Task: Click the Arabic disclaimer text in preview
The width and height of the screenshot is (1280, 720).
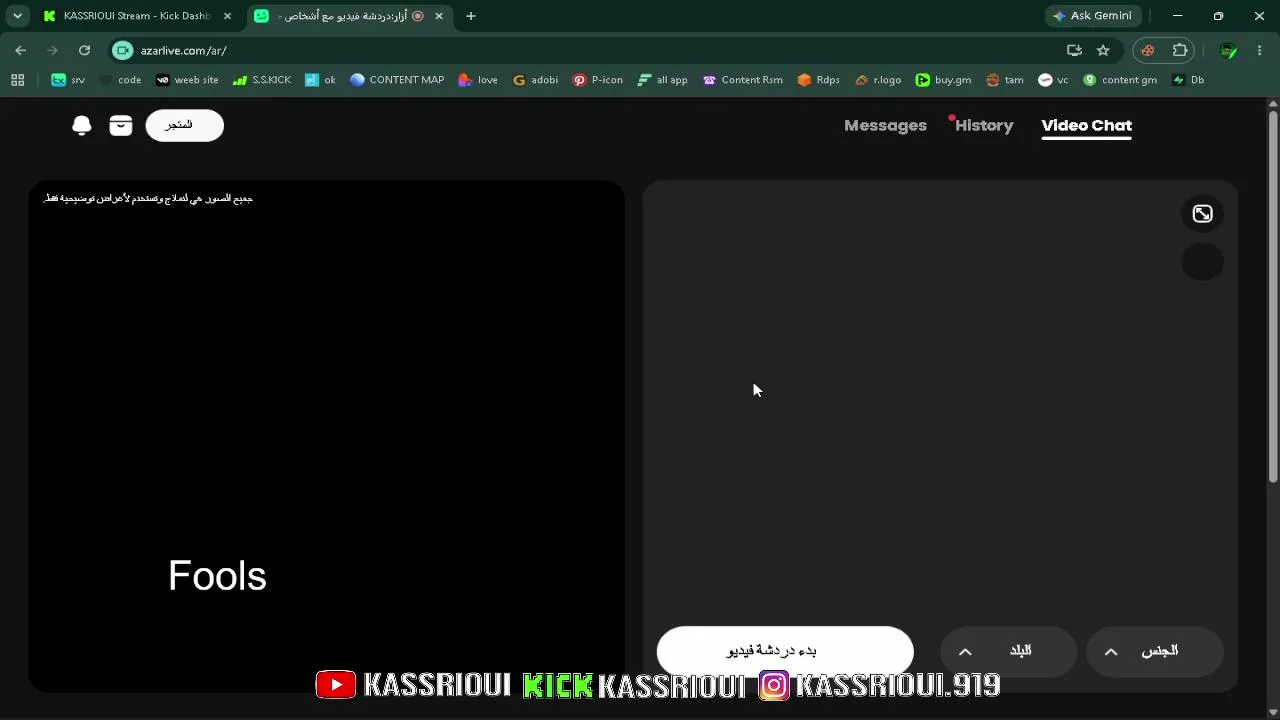Action: (x=148, y=198)
